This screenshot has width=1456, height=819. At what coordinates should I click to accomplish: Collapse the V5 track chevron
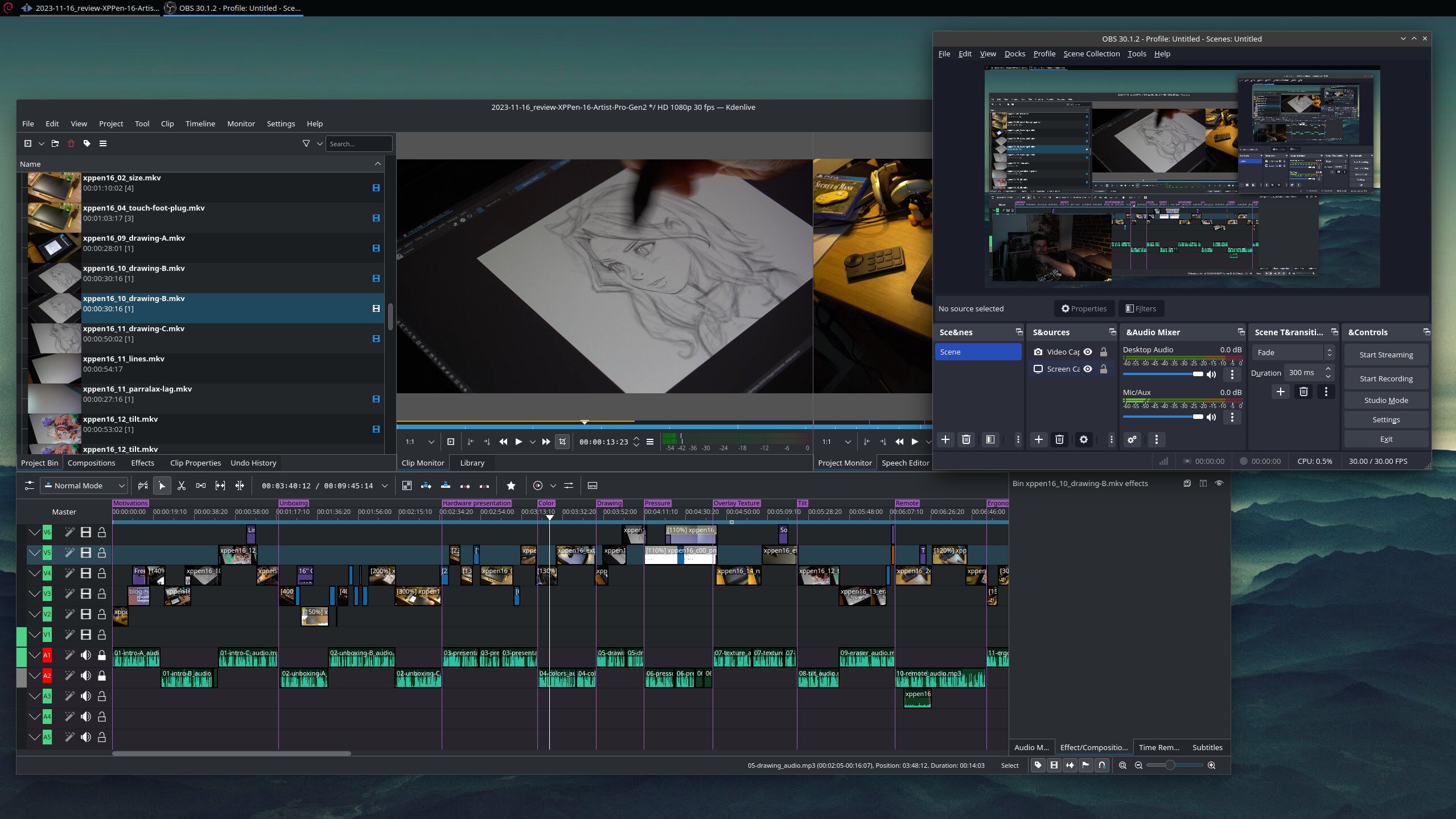click(x=35, y=553)
